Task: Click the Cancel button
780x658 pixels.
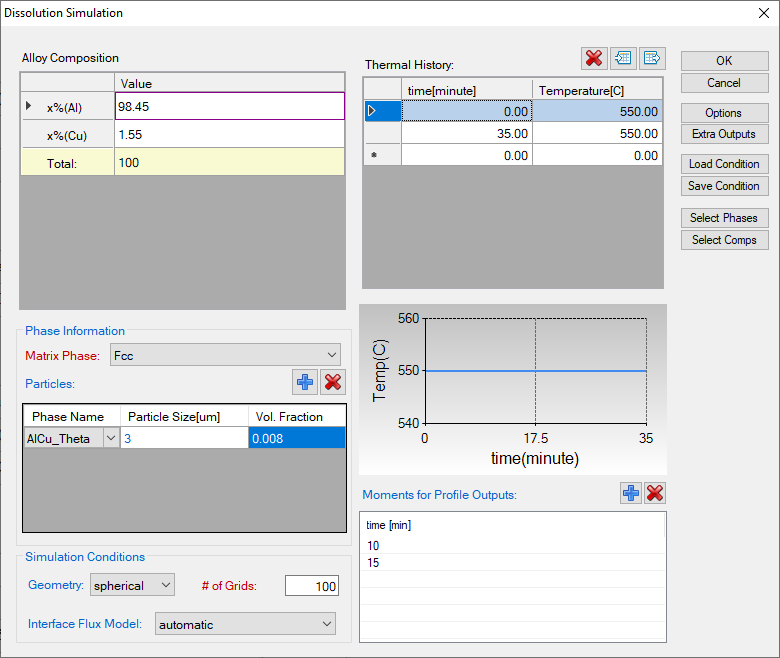Action: click(x=724, y=83)
